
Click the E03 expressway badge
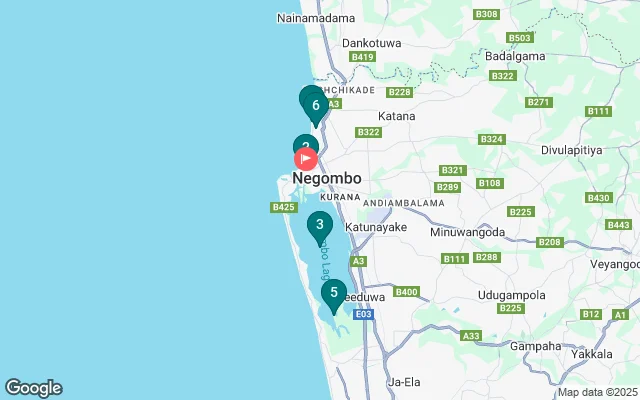coord(363,314)
